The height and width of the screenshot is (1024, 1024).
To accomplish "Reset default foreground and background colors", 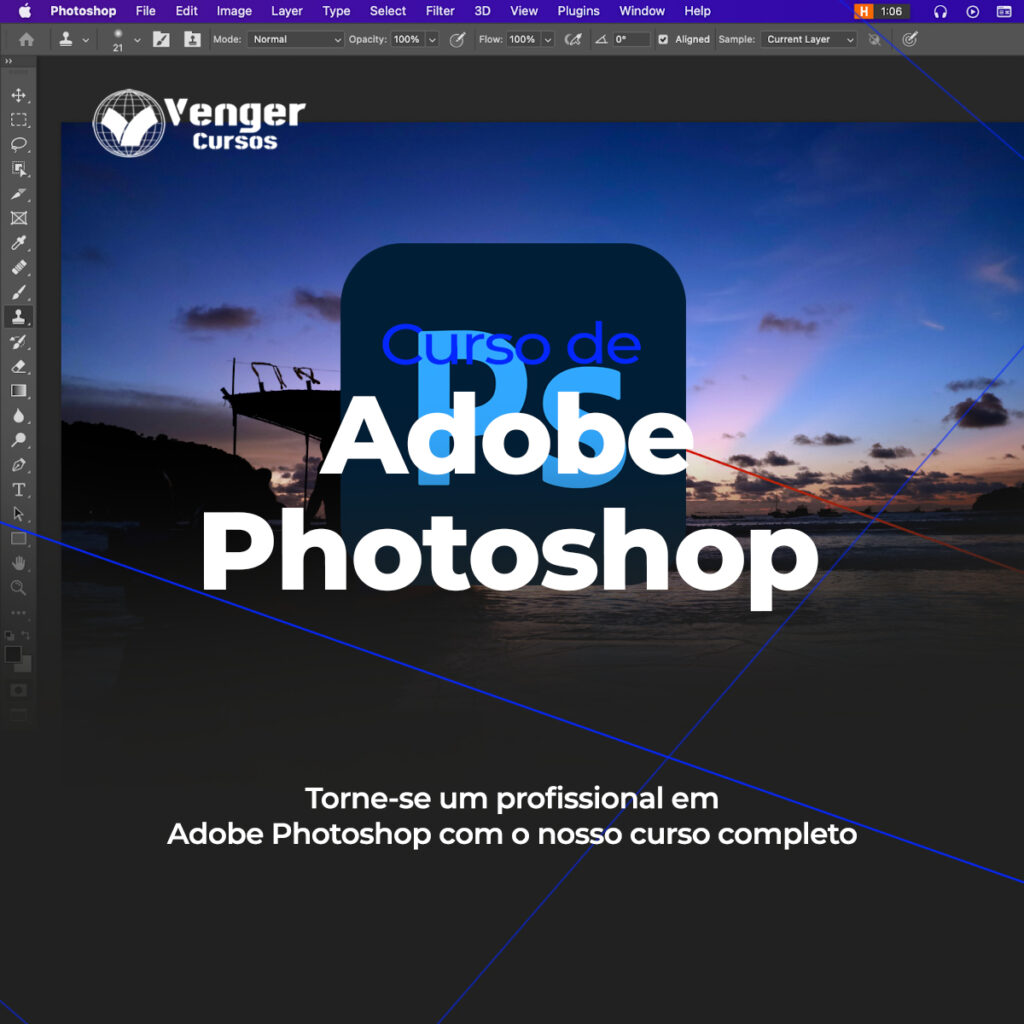I will pos(9,635).
